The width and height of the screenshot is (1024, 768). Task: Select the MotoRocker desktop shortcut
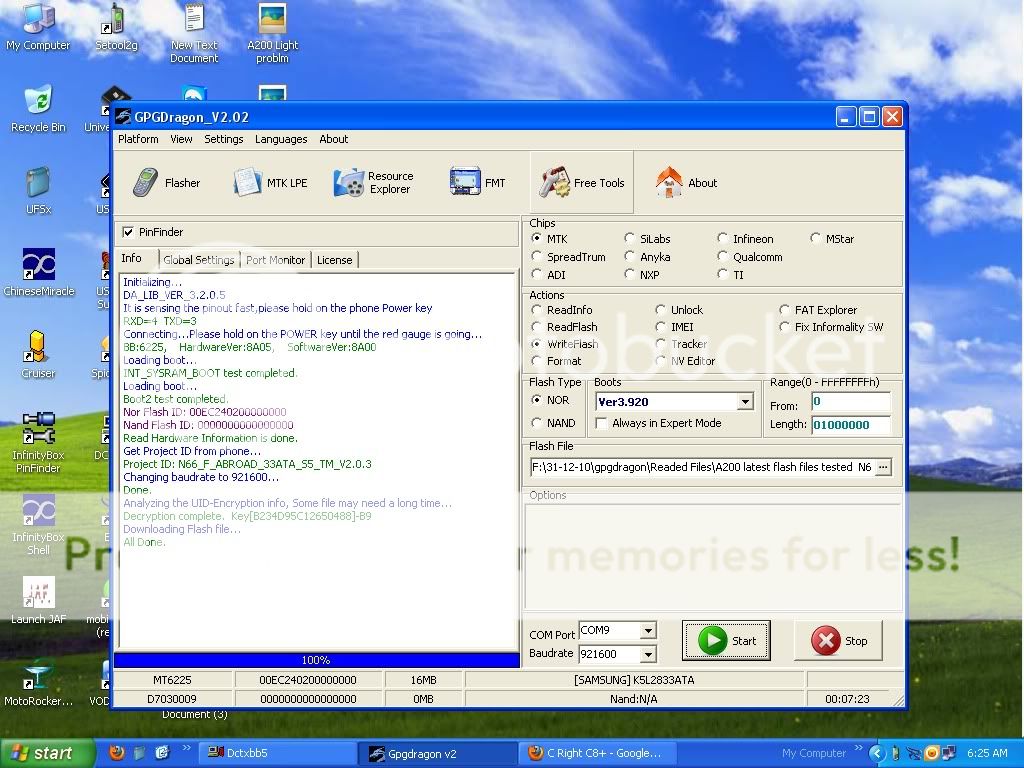click(38, 685)
